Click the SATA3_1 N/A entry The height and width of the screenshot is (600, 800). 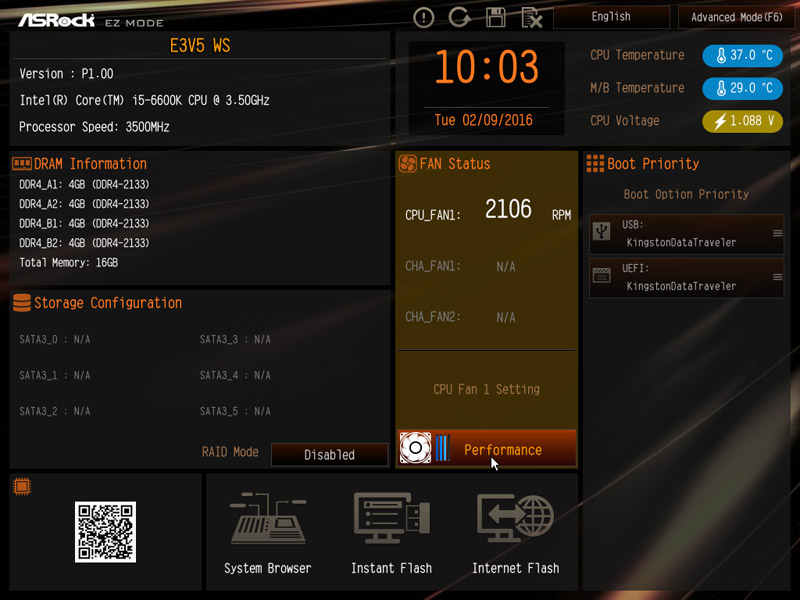point(55,376)
